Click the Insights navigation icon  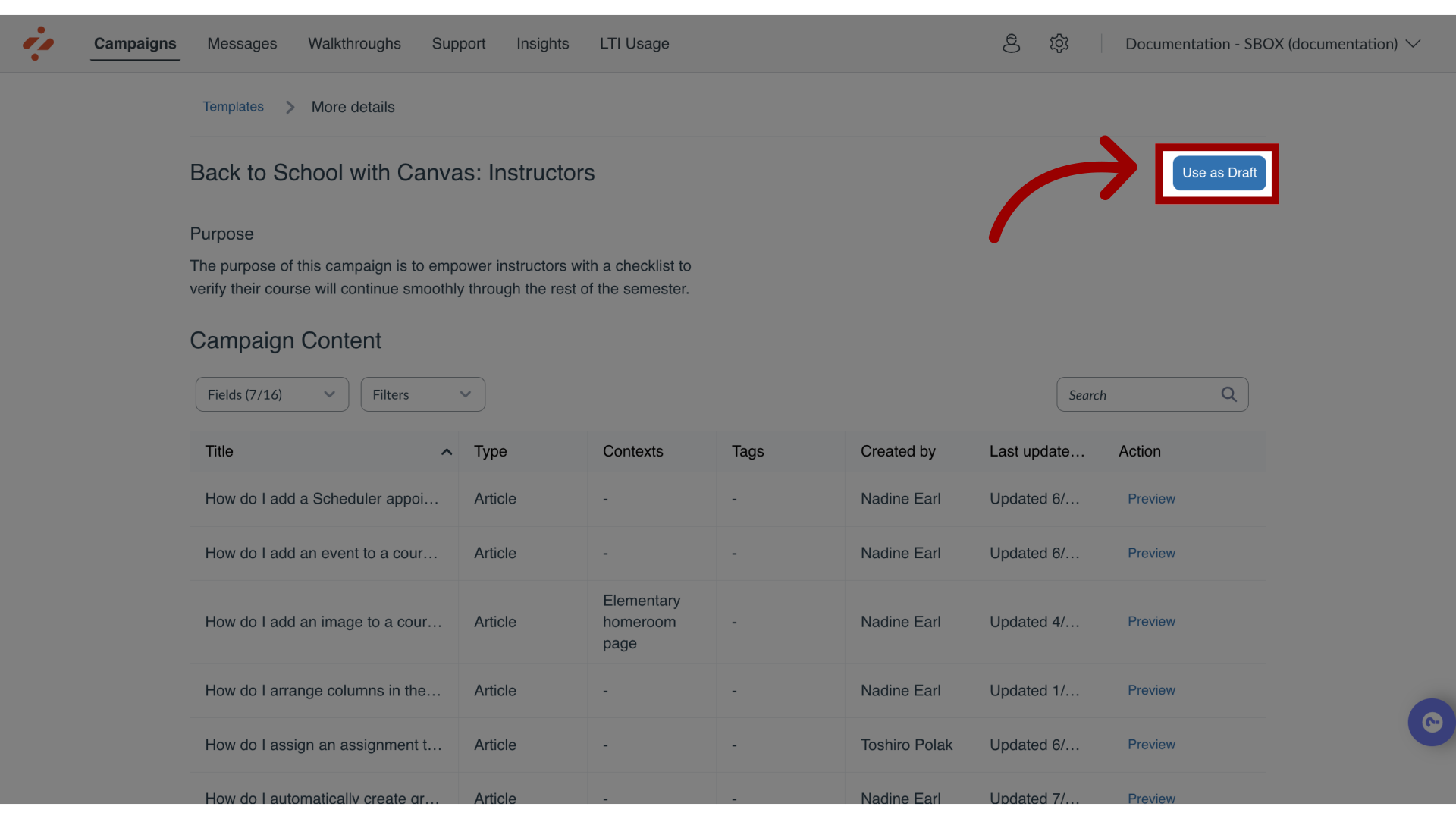[x=542, y=43]
